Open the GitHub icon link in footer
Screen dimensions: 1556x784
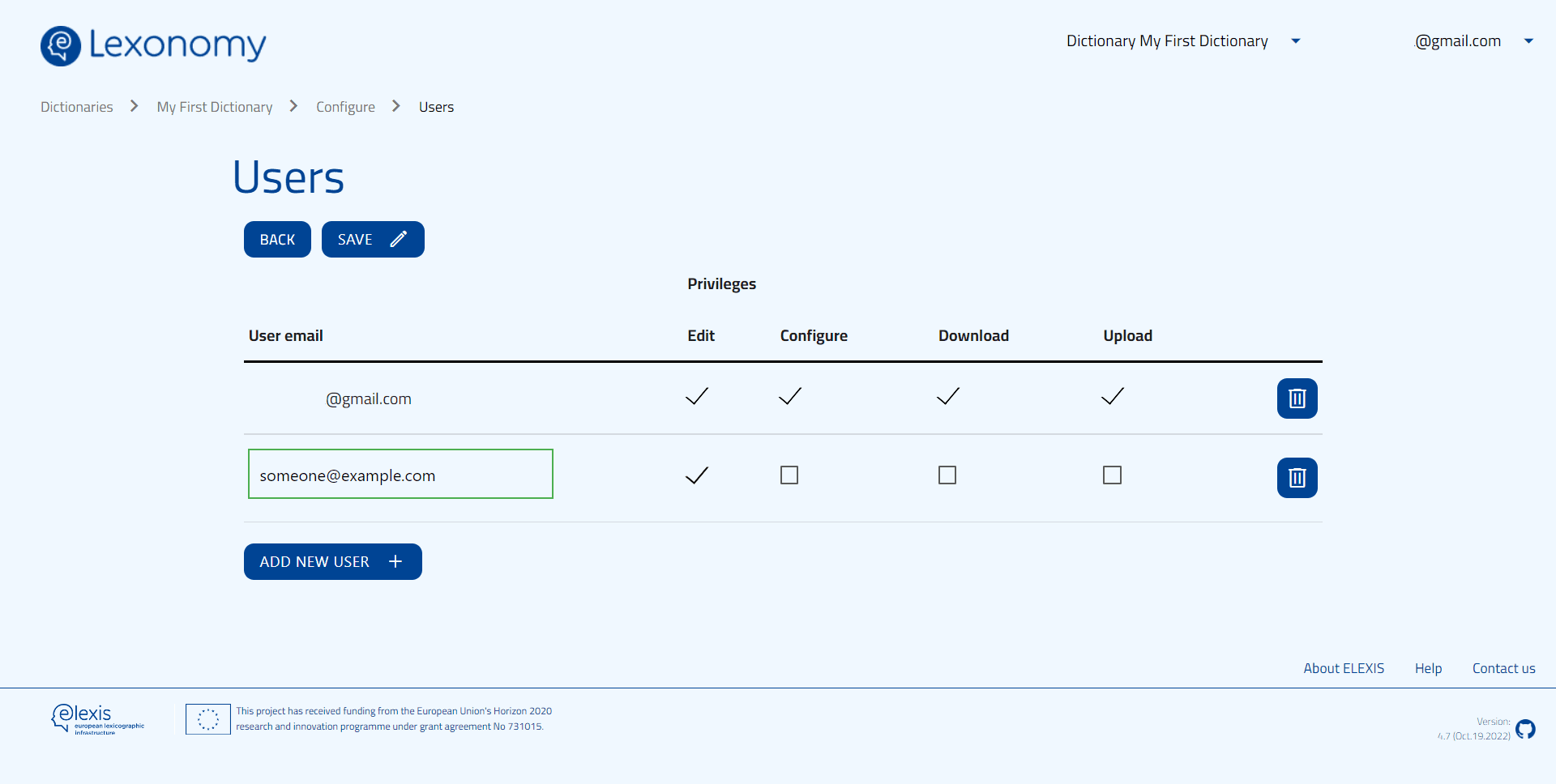coord(1525,729)
